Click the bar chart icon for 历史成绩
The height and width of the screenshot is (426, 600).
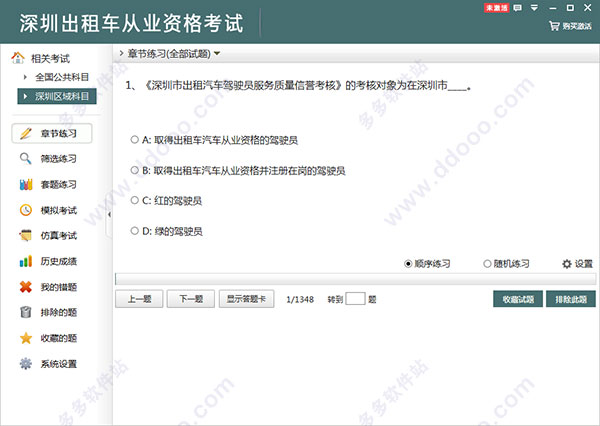tap(26, 261)
